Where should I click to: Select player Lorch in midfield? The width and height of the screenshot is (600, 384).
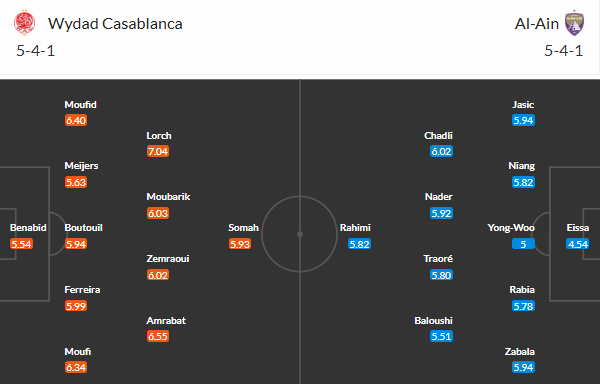pos(159,136)
